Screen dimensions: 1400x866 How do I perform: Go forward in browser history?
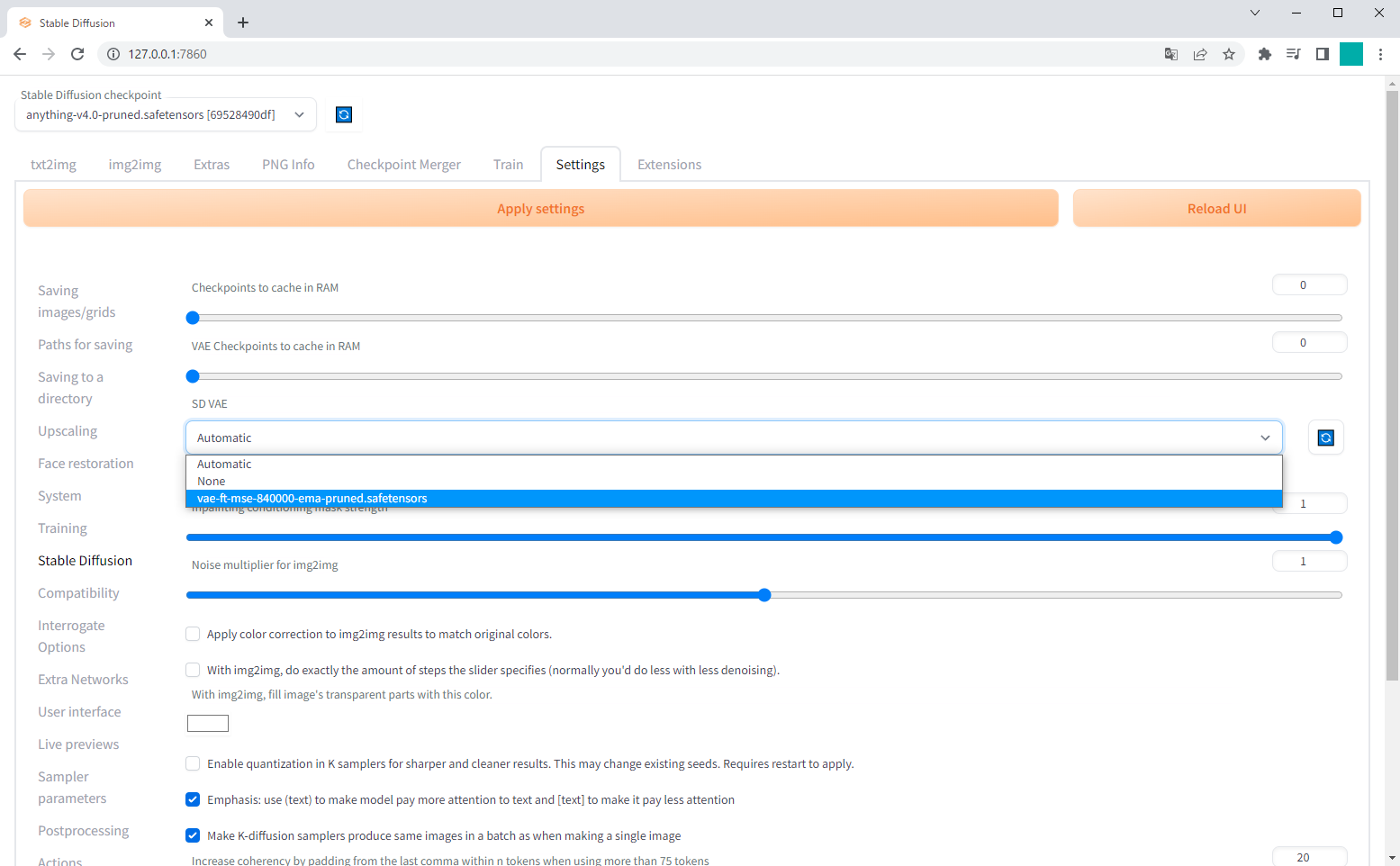coord(49,54)
